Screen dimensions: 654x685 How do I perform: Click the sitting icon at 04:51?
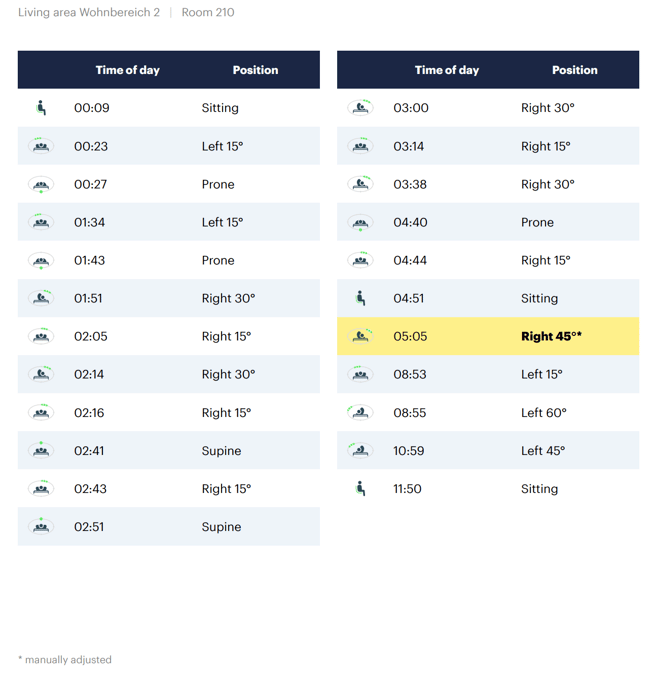pos(360,298)
